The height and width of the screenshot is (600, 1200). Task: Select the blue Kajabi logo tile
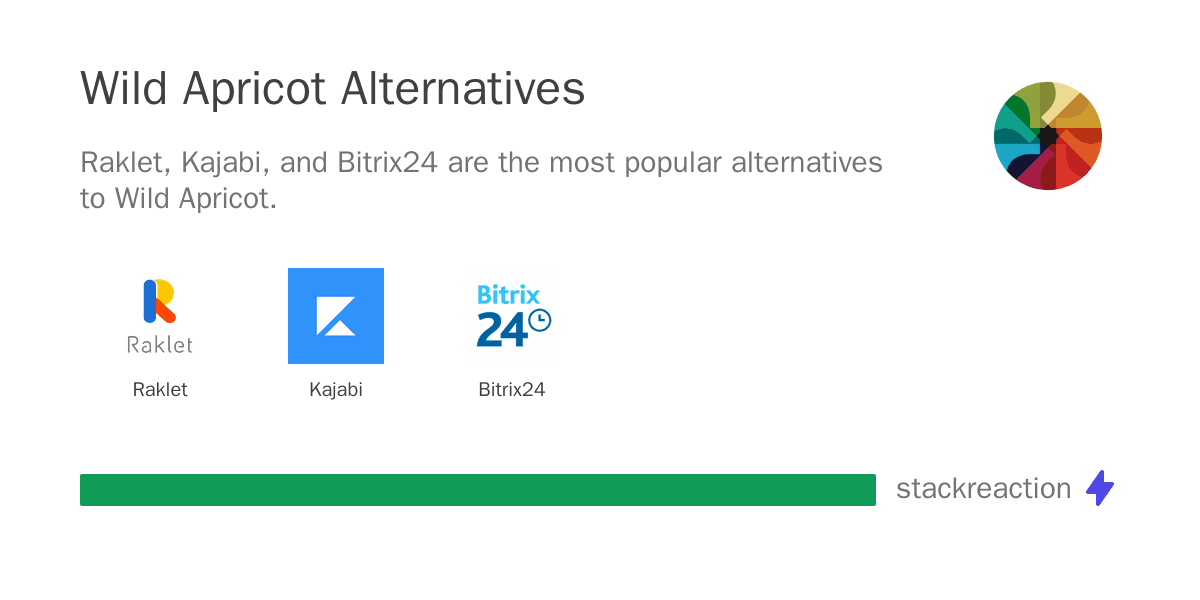[x=336, y=316]
